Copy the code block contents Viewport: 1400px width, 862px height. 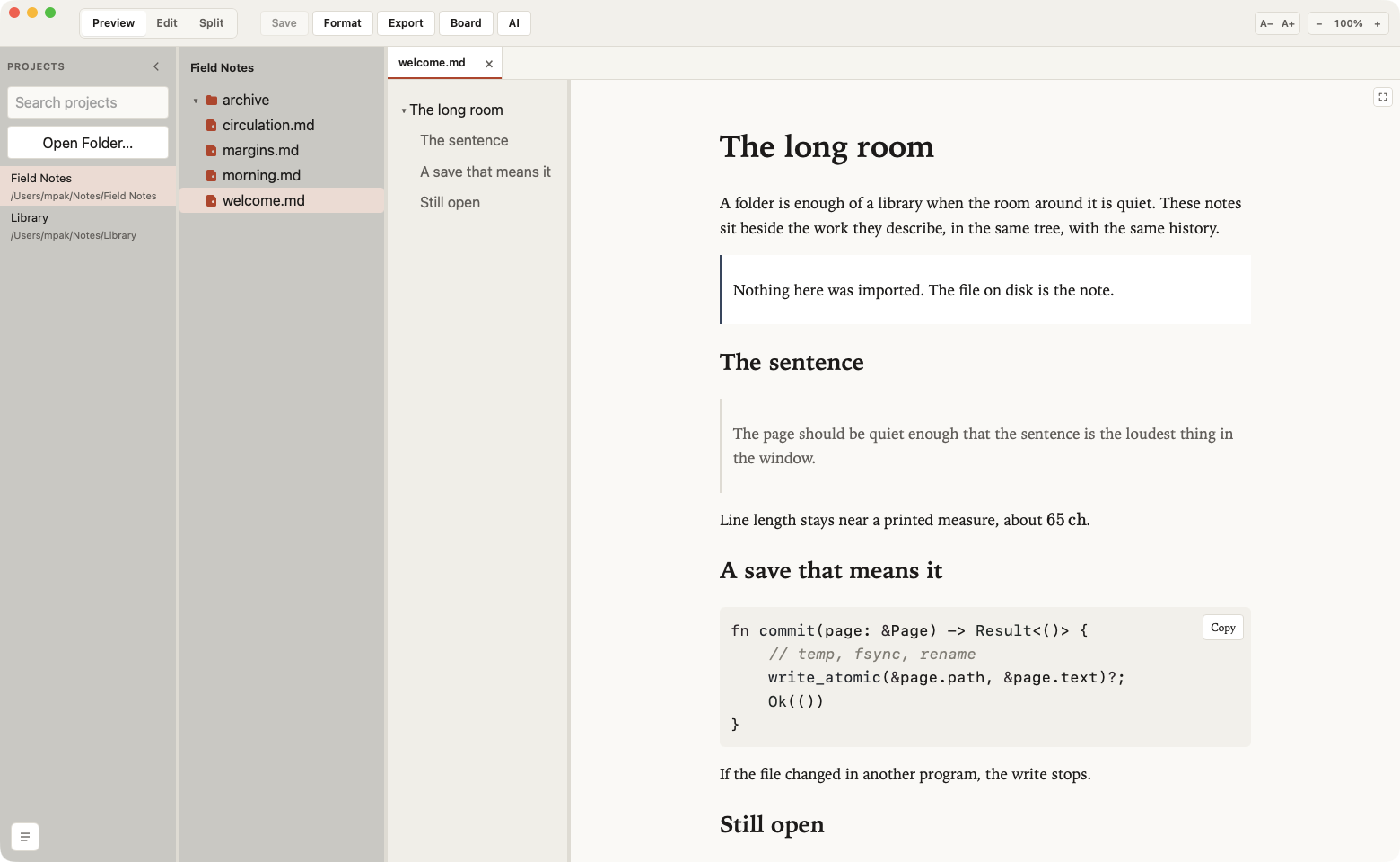pyautogui.click(x=1223, y=628)
